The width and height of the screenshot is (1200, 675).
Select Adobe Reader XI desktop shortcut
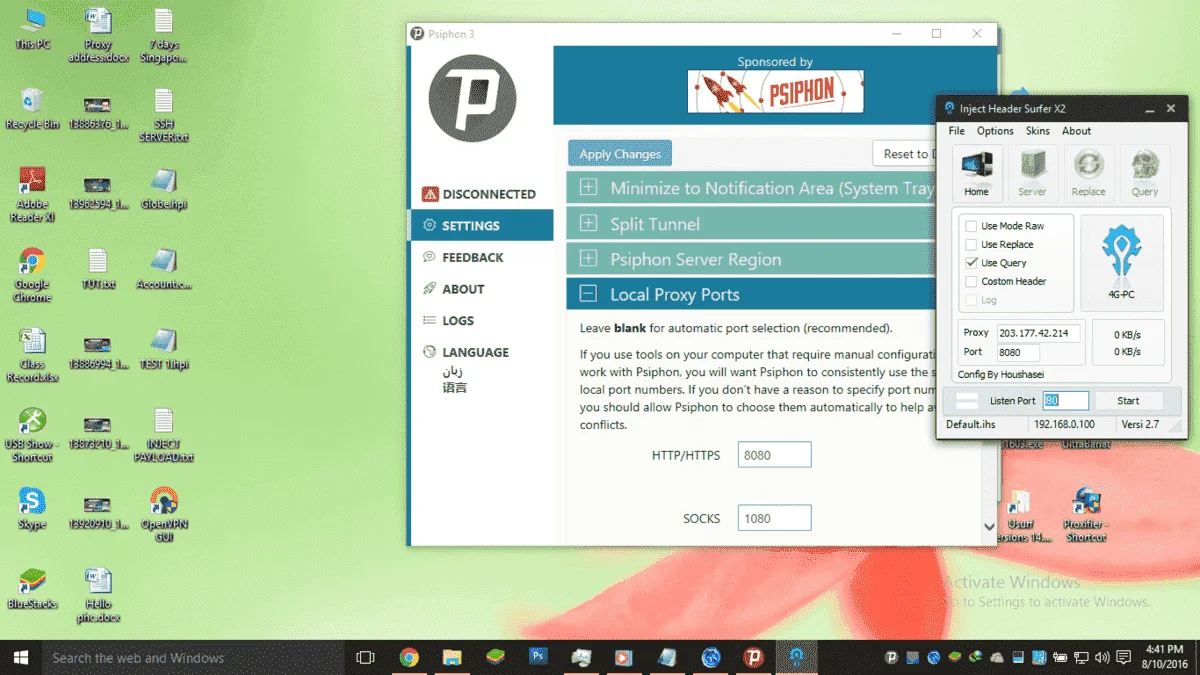(x=32, y=195)
